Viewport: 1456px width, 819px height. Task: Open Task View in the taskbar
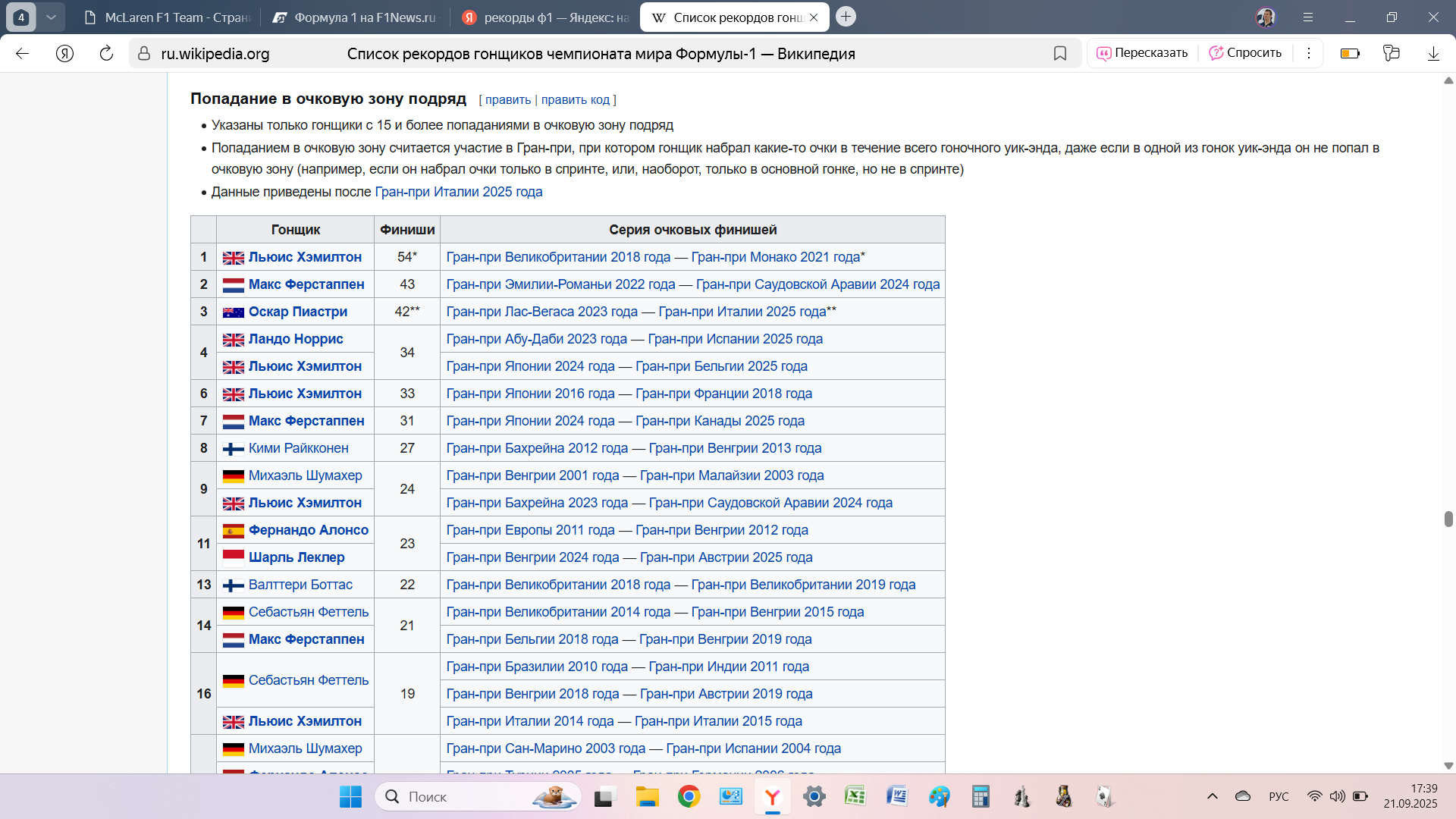pos(604,796)
